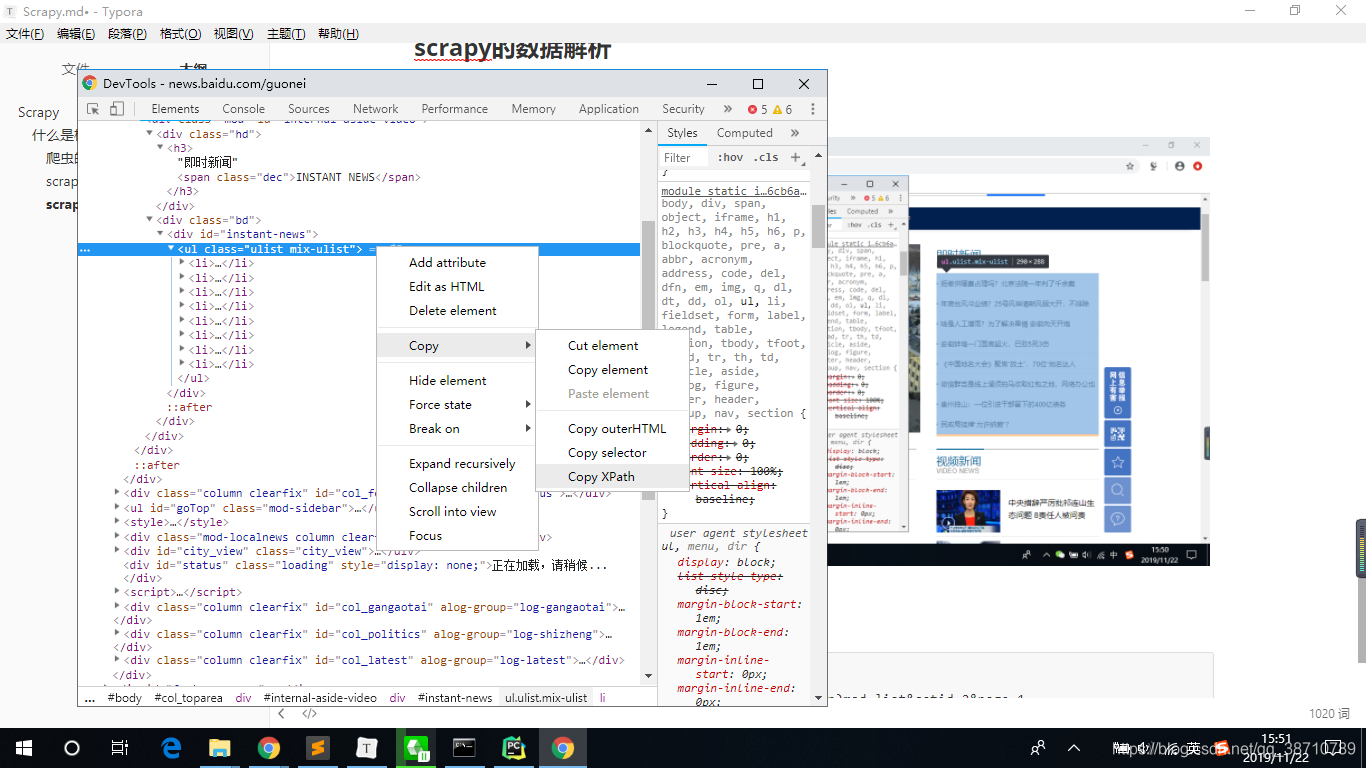Viewport: 1366px width, 768px height.
Task: Choose Delete element from context menu
Action: coord(457,311)
